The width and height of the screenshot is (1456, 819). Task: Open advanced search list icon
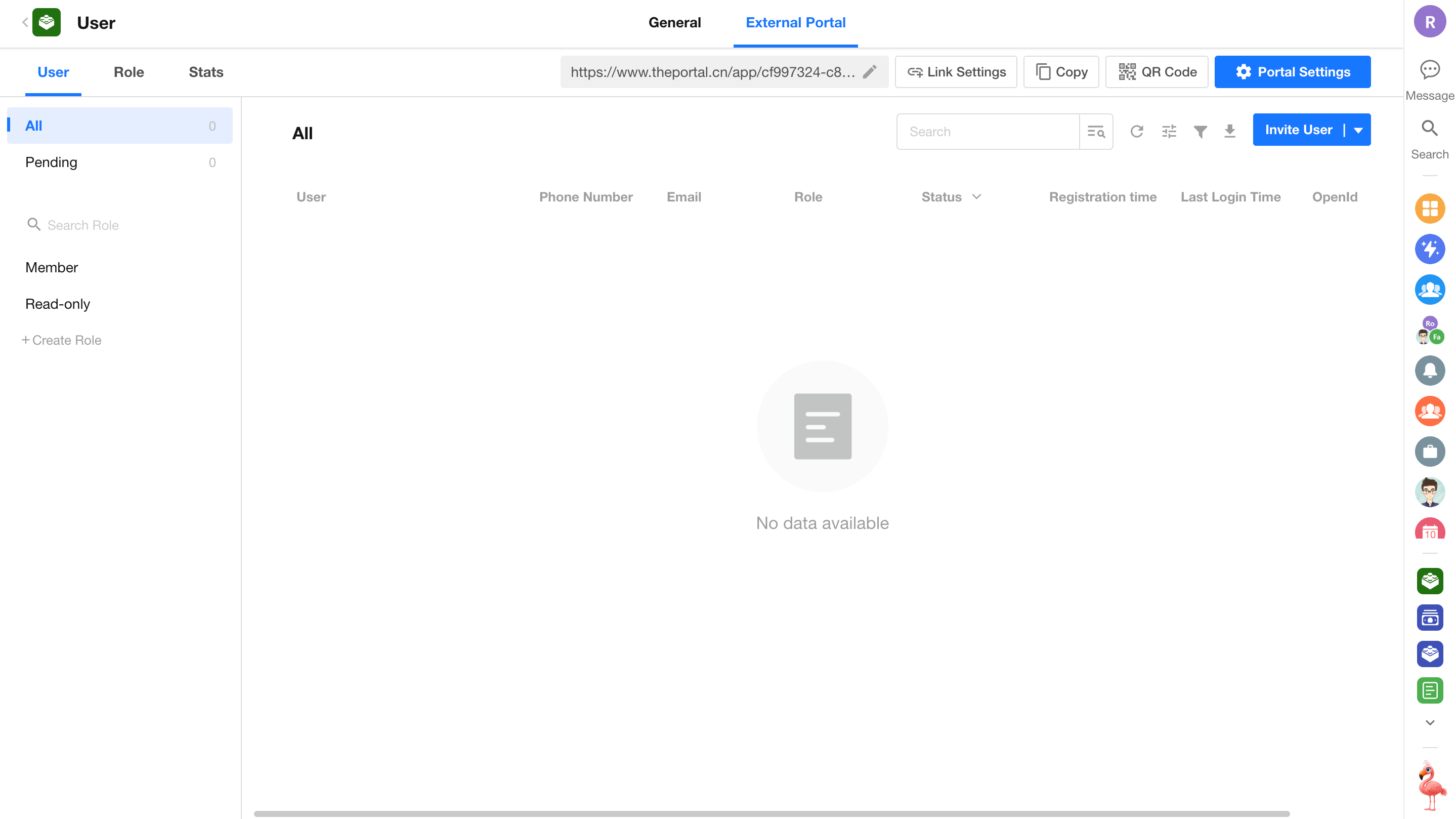1096,132
